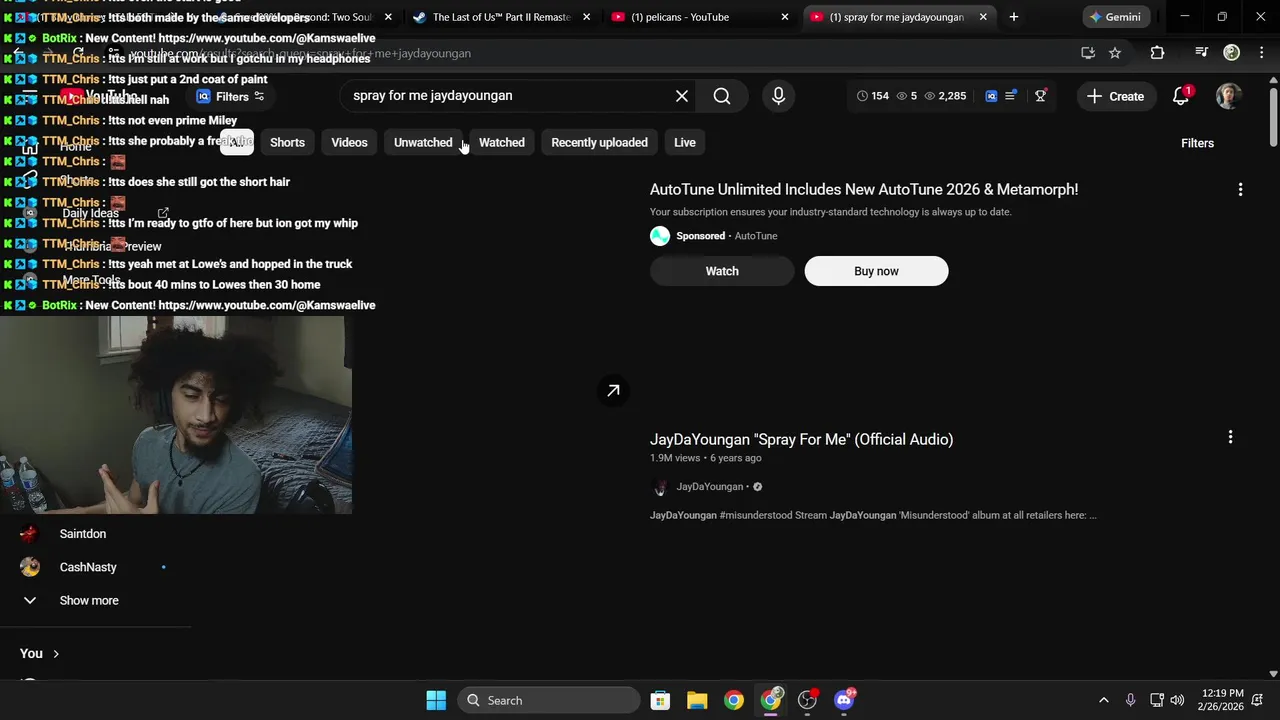
Task: Click the Create button
Action: 1116,97
